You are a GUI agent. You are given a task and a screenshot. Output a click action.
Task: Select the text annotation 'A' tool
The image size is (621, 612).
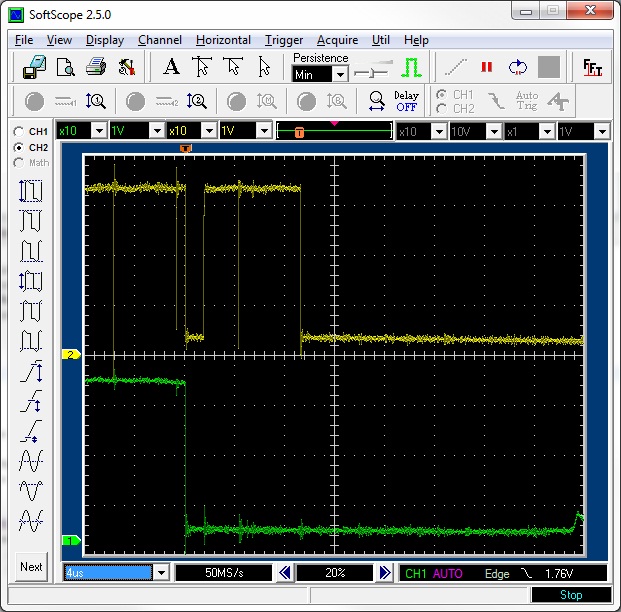(x=171, y=68)
